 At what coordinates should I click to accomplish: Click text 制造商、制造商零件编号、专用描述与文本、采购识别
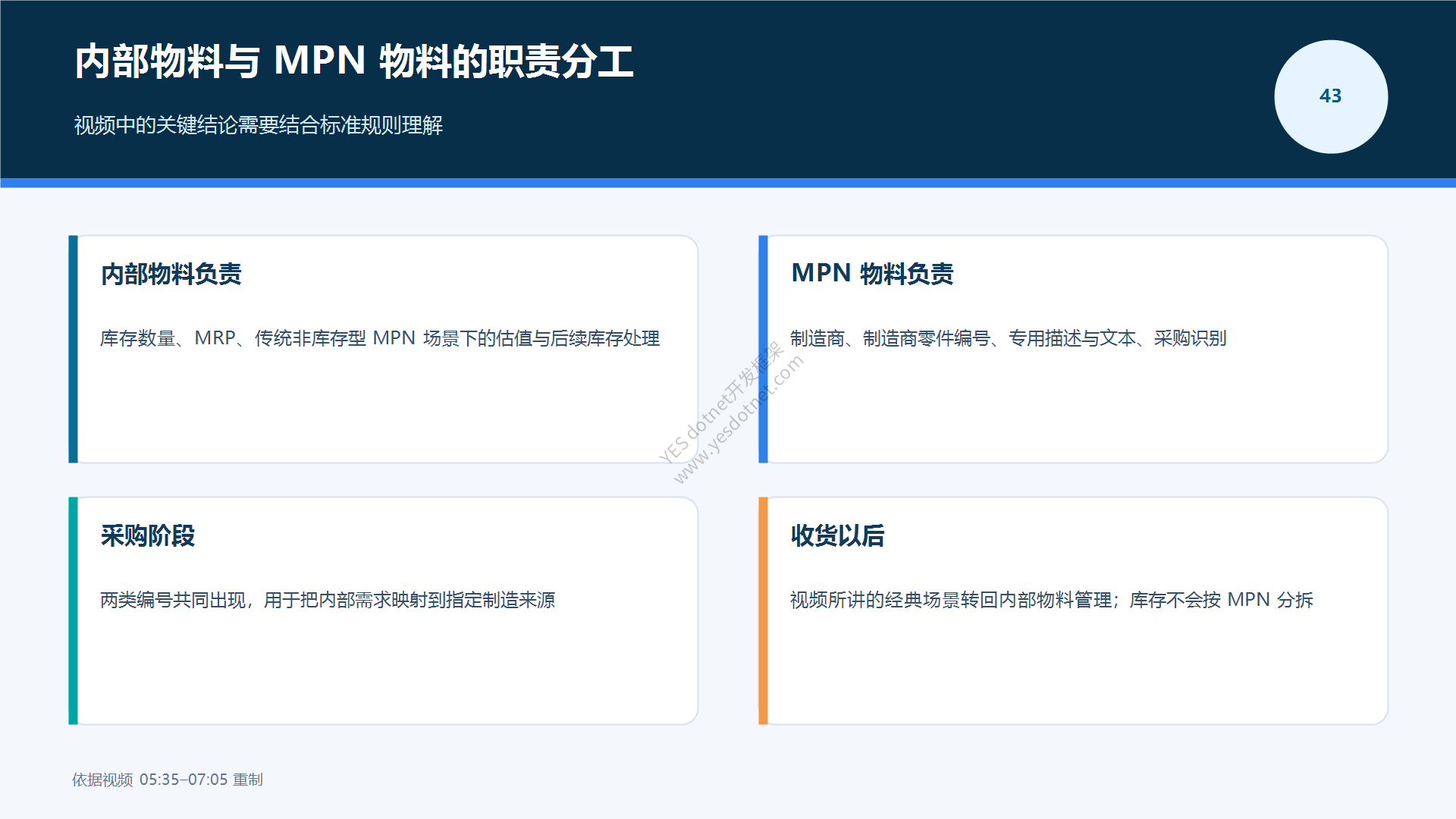(x=1008, y=338)
